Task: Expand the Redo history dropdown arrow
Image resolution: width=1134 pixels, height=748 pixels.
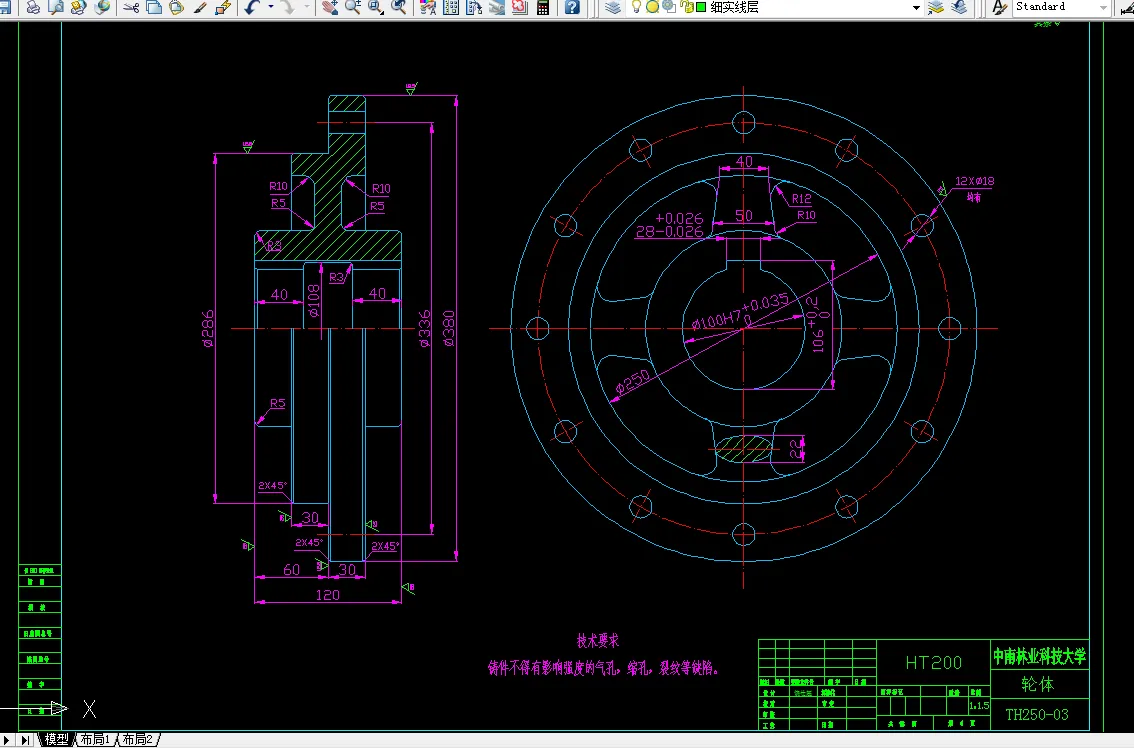Action: [x=306, y=7]
